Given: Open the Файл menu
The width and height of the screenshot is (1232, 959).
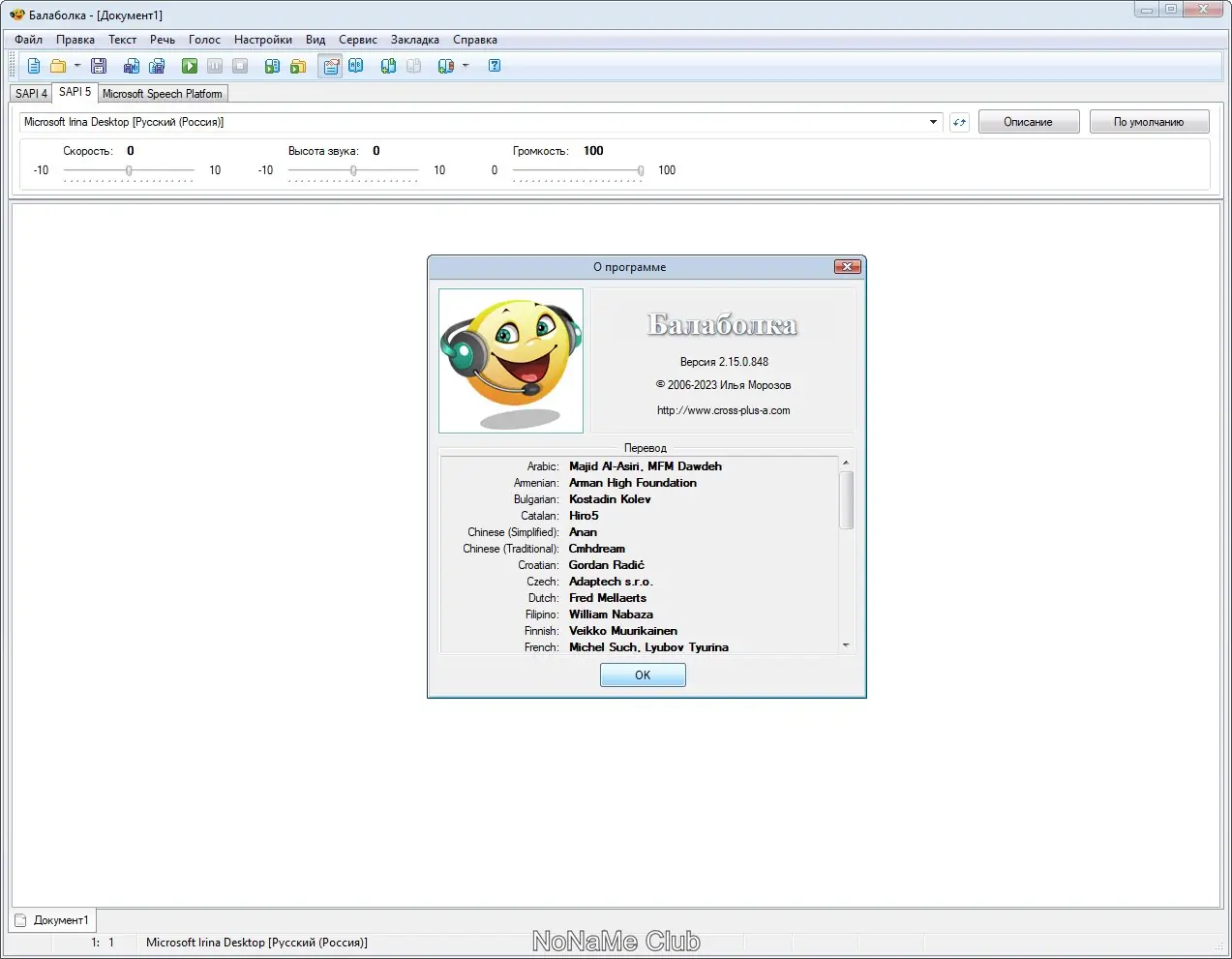Looking at the screenshot, I should 28,40.
